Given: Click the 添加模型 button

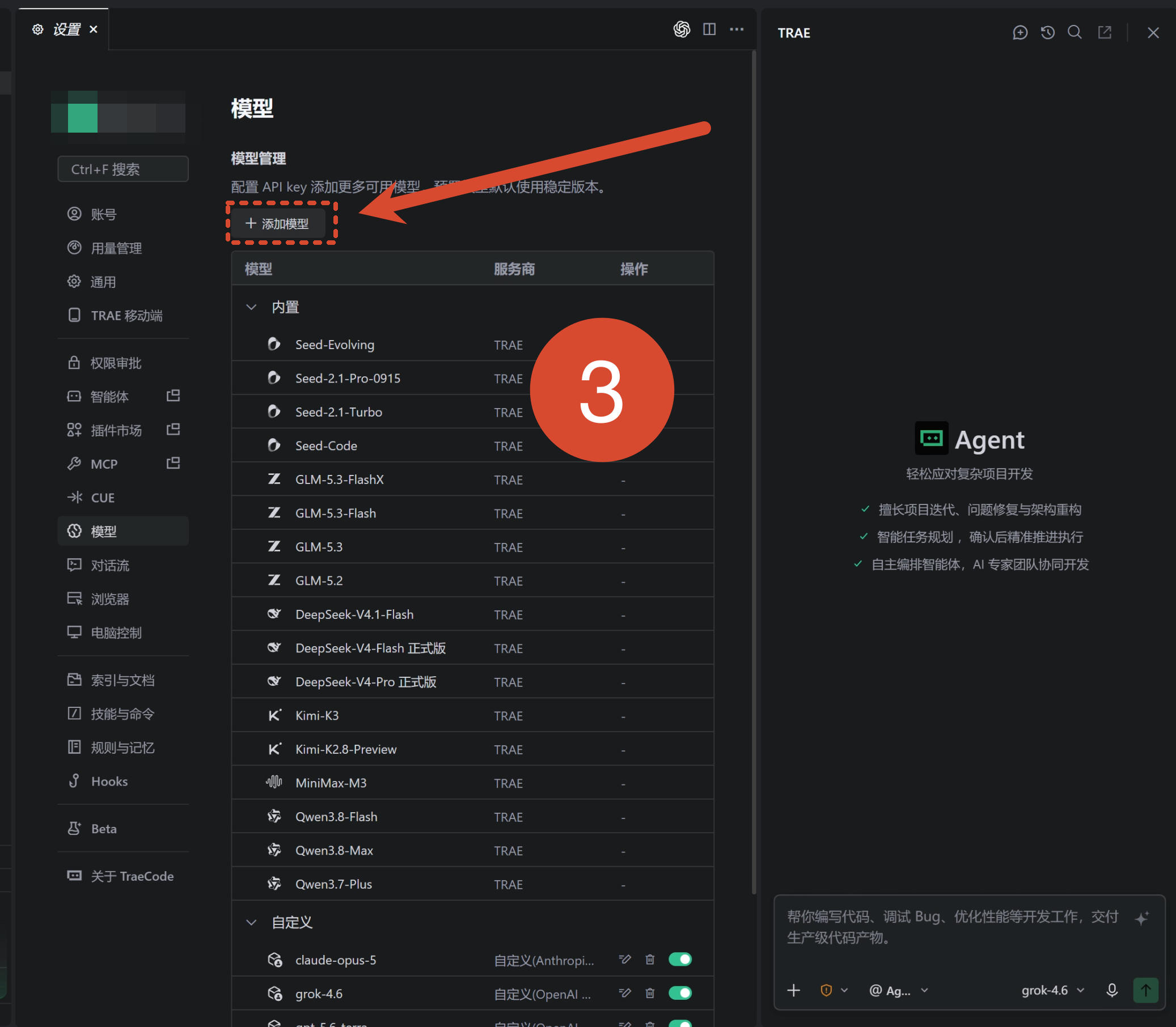Looking at the screenshot, I should [x=277, y=223].
